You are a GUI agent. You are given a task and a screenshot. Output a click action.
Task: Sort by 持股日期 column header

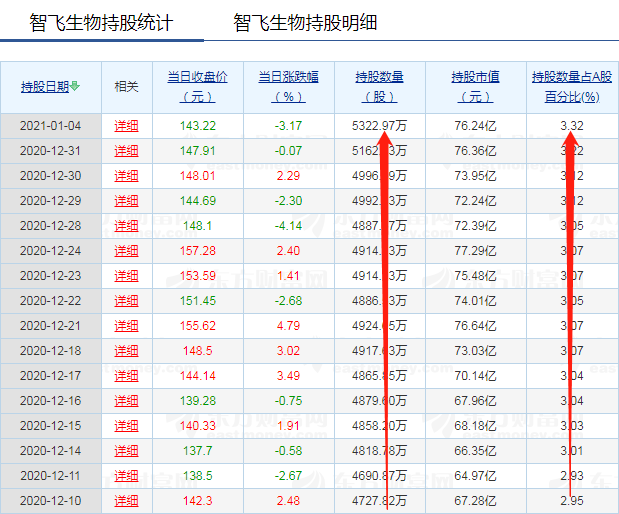pos(45,86)
